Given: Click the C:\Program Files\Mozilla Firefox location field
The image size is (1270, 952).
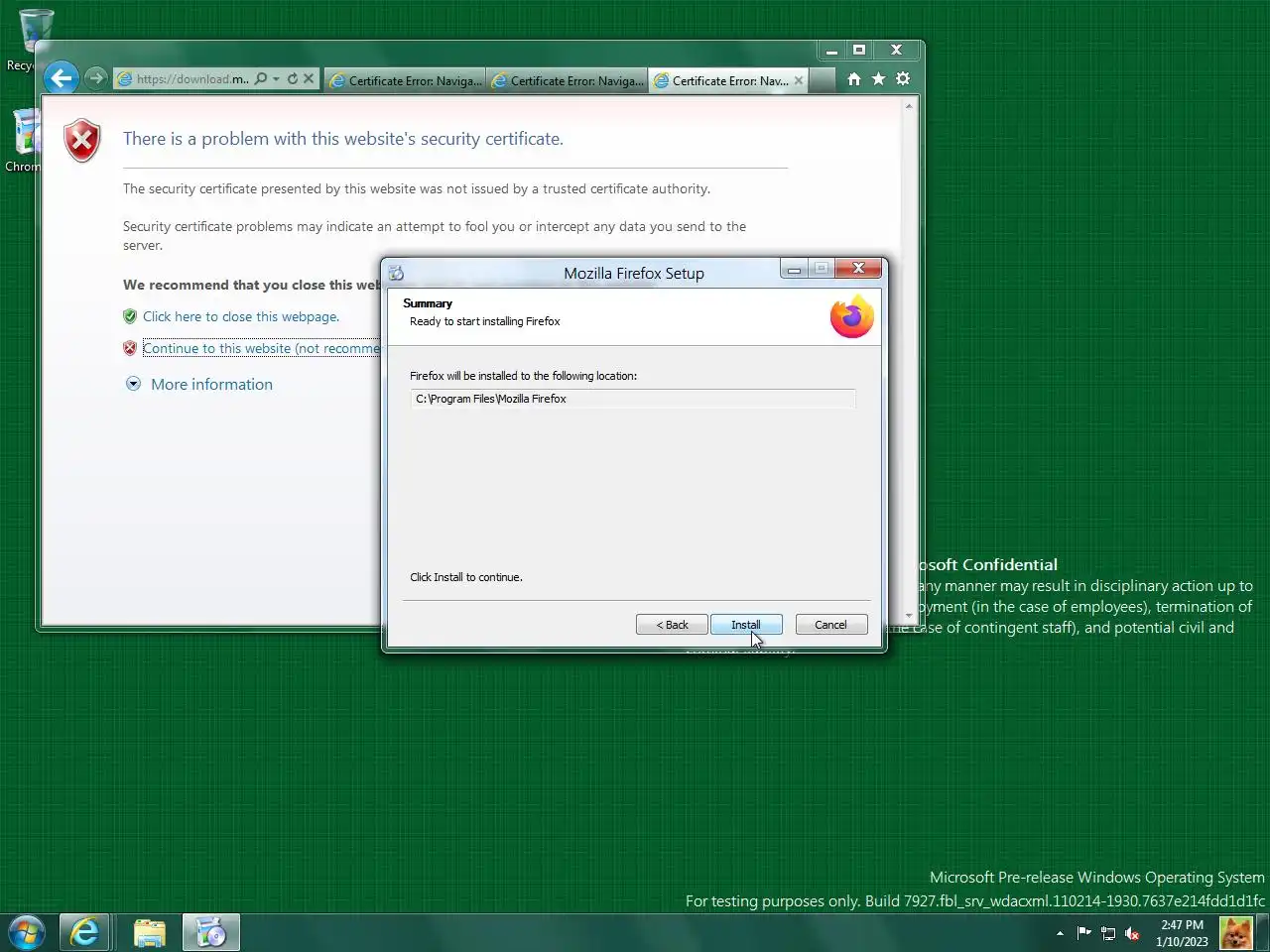Looking at the screenshot, I should click(x=632, y=399).
